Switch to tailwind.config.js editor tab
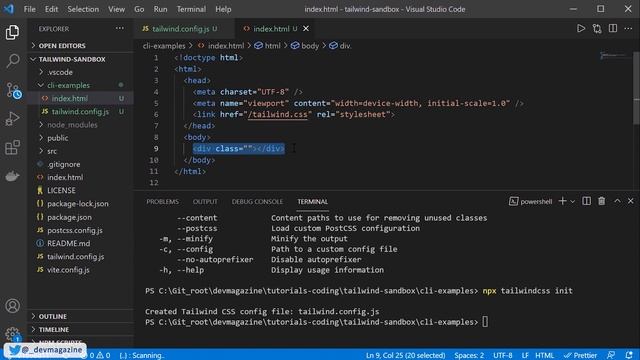Image resolution: width=640 pixels, height=360 pixels. [180, 29]
